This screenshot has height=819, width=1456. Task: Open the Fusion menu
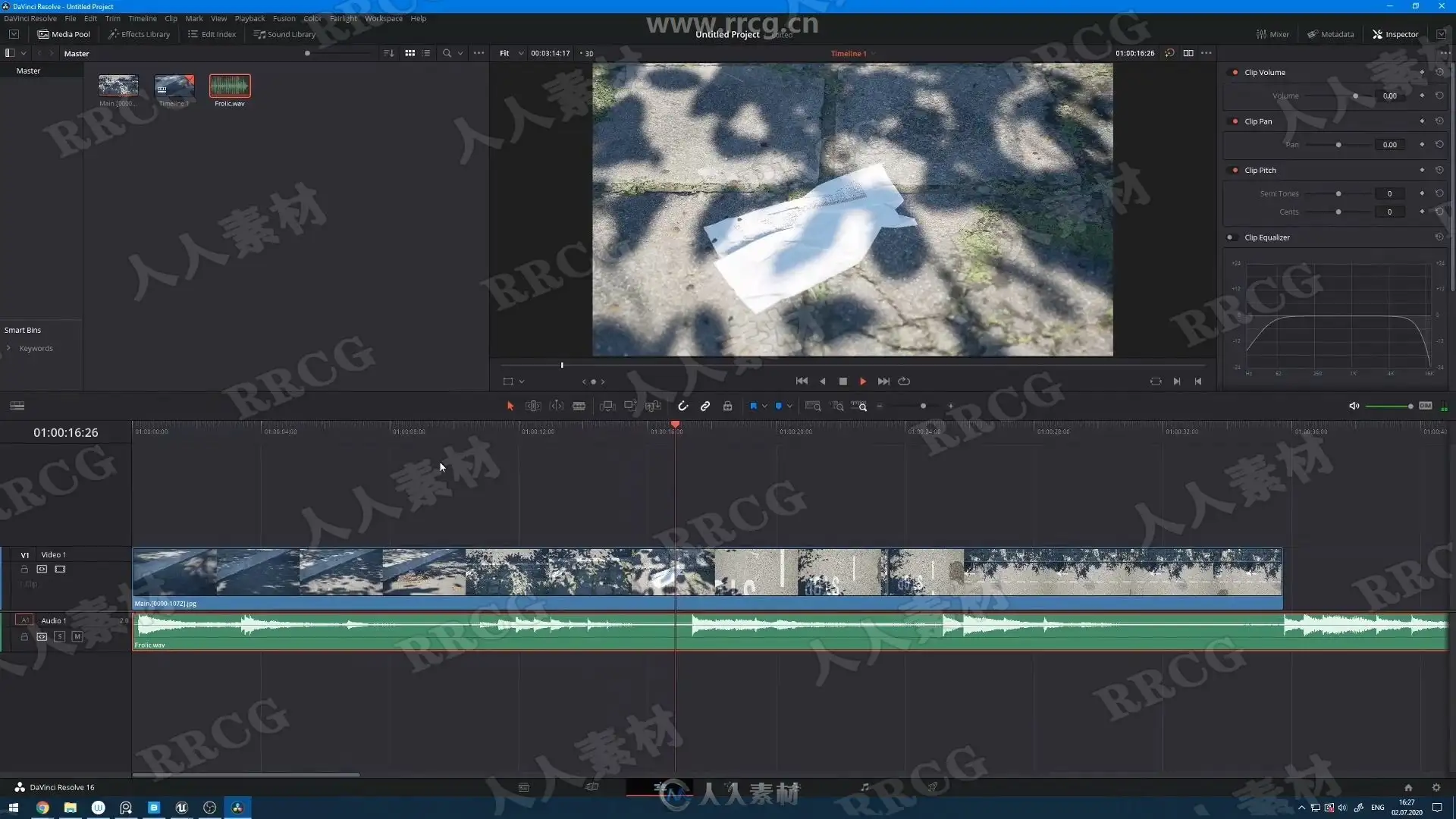pyautogui.click(x=284, y=18)
